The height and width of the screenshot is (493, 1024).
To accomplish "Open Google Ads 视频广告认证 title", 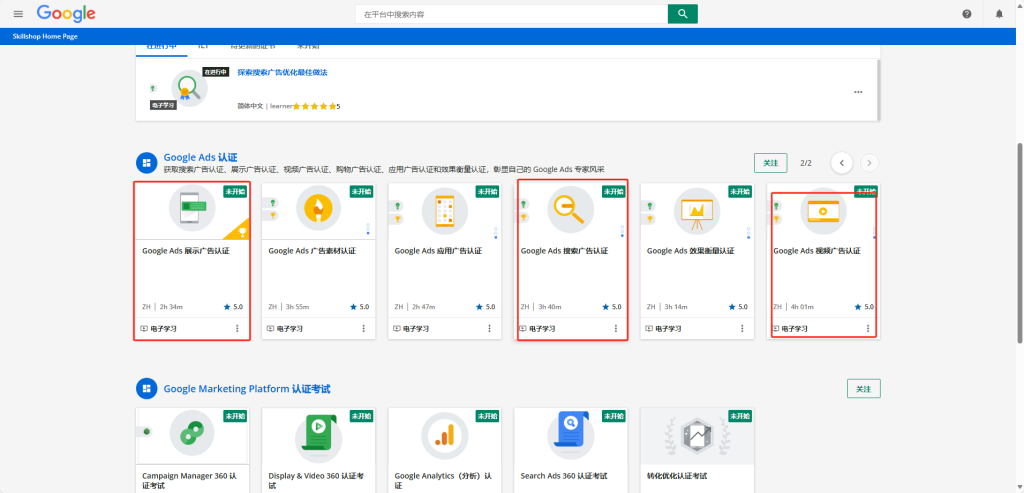I will tap(817, 251).
